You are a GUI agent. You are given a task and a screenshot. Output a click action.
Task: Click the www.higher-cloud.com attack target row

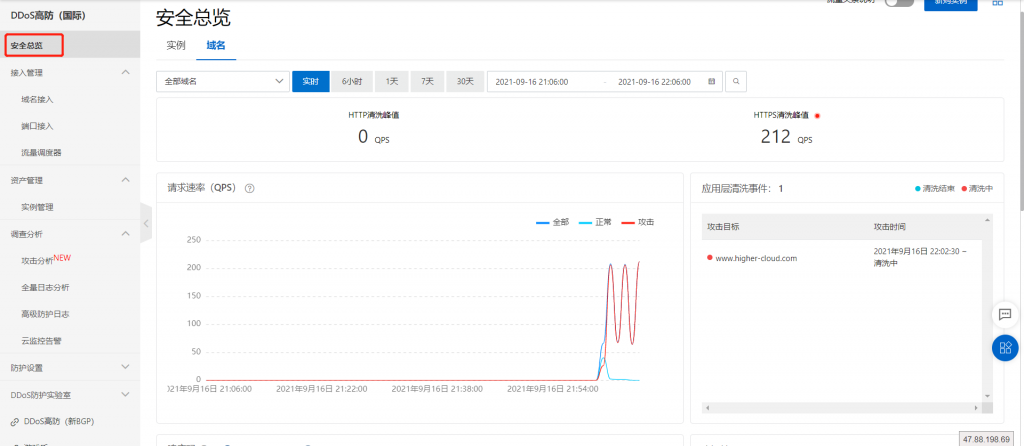841,258
